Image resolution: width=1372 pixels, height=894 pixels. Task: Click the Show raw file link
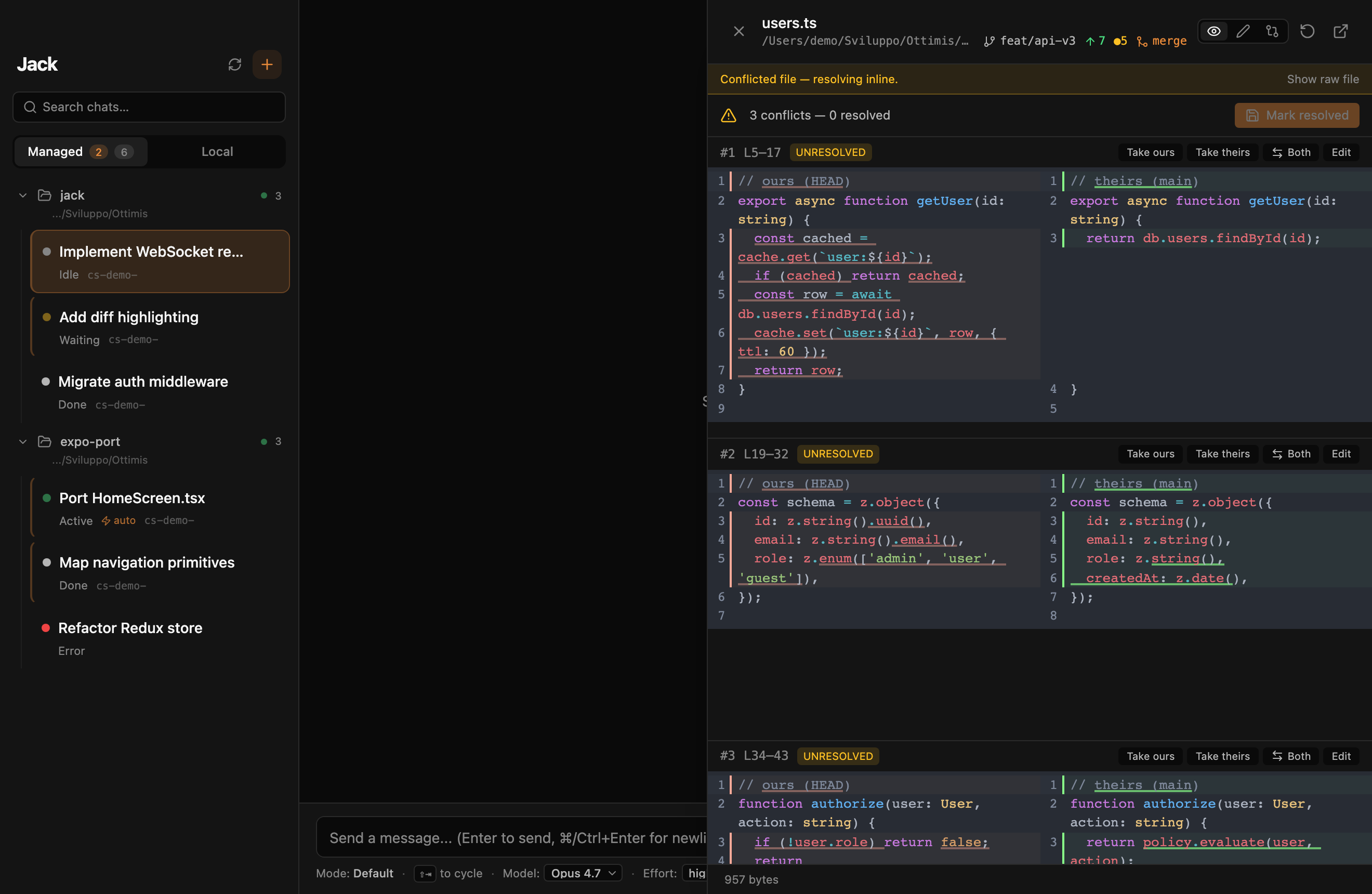pos(1323,79)
